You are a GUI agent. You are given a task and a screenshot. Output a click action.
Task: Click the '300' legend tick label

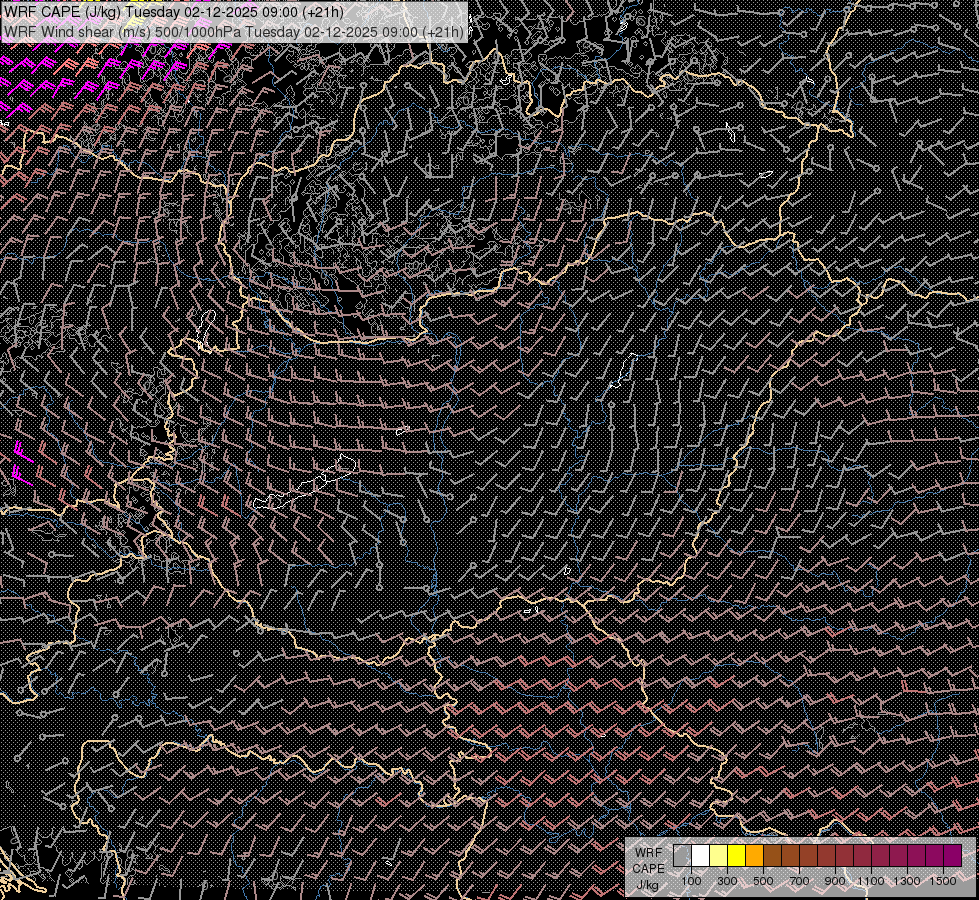727,881
